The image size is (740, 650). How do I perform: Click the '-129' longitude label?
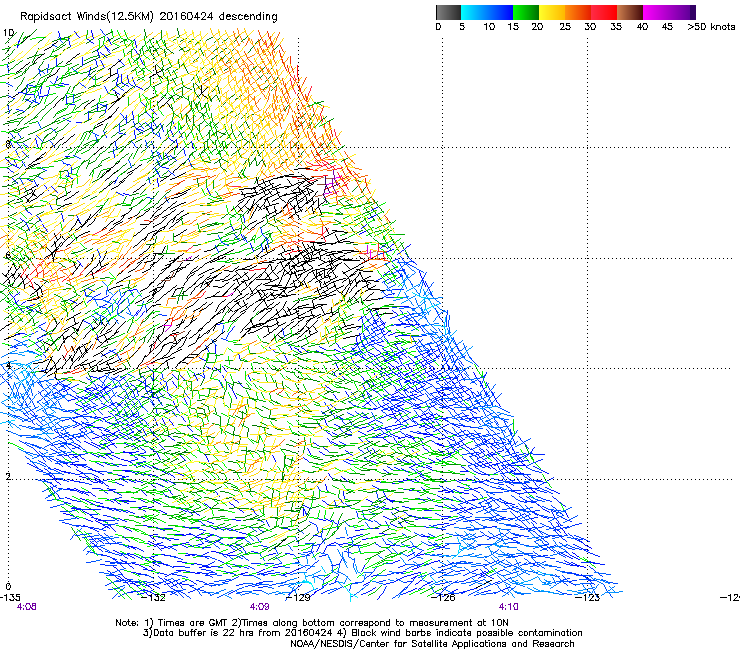pos(299,598)
